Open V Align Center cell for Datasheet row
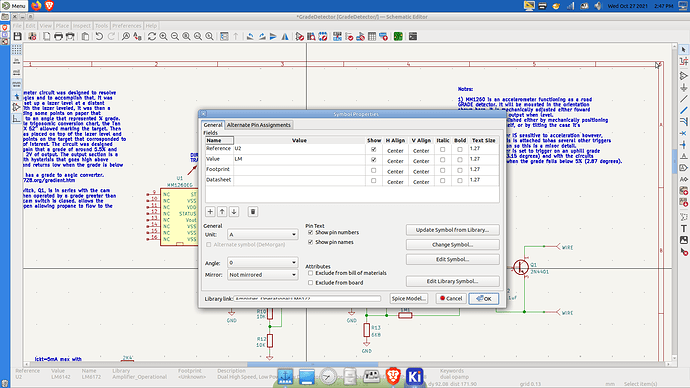 [421, 181]
